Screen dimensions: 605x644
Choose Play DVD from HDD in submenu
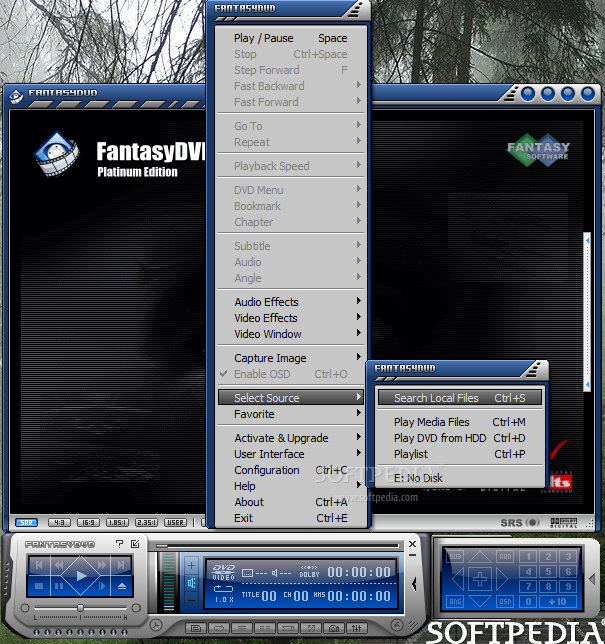pyautogui.click(x=460, y=438)
